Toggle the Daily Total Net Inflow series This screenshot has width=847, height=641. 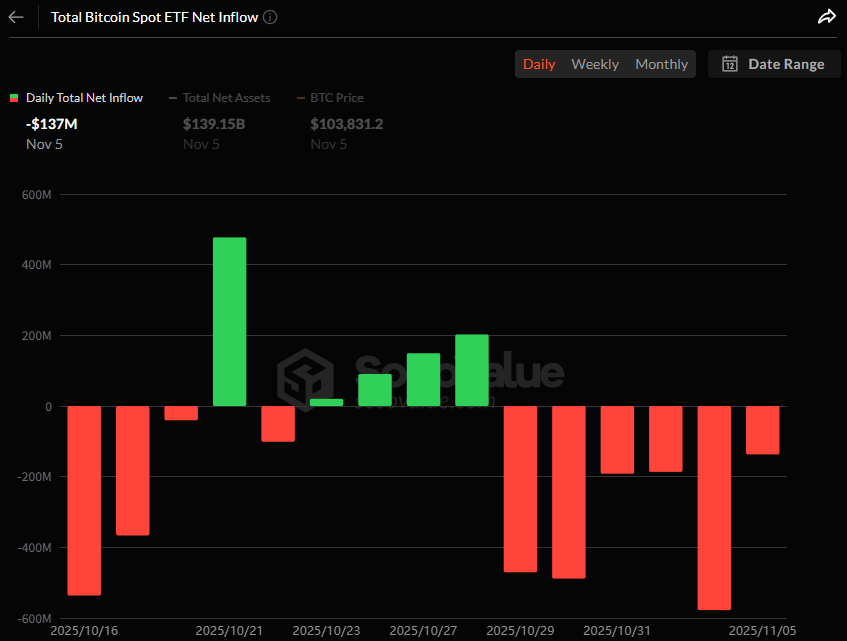(x=84, y=98)
